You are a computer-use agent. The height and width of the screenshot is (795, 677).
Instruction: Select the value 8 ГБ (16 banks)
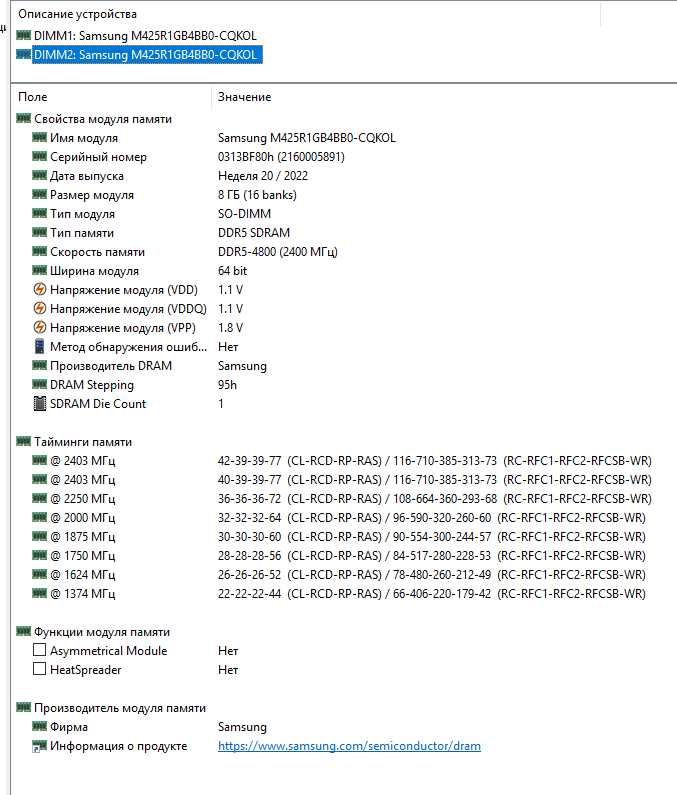pos(257,195)
